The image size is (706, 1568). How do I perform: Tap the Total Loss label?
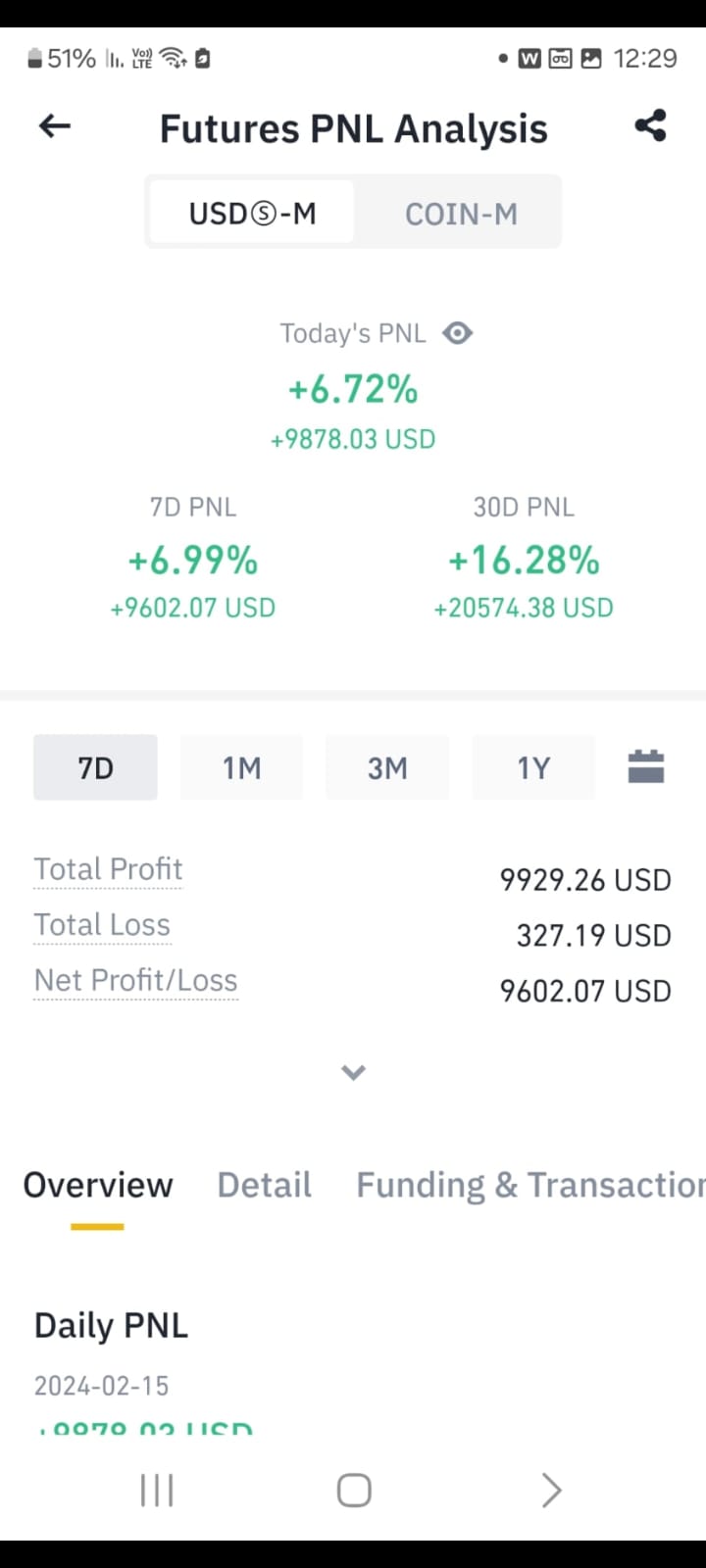pyautogui.click(x=102, y=925)
